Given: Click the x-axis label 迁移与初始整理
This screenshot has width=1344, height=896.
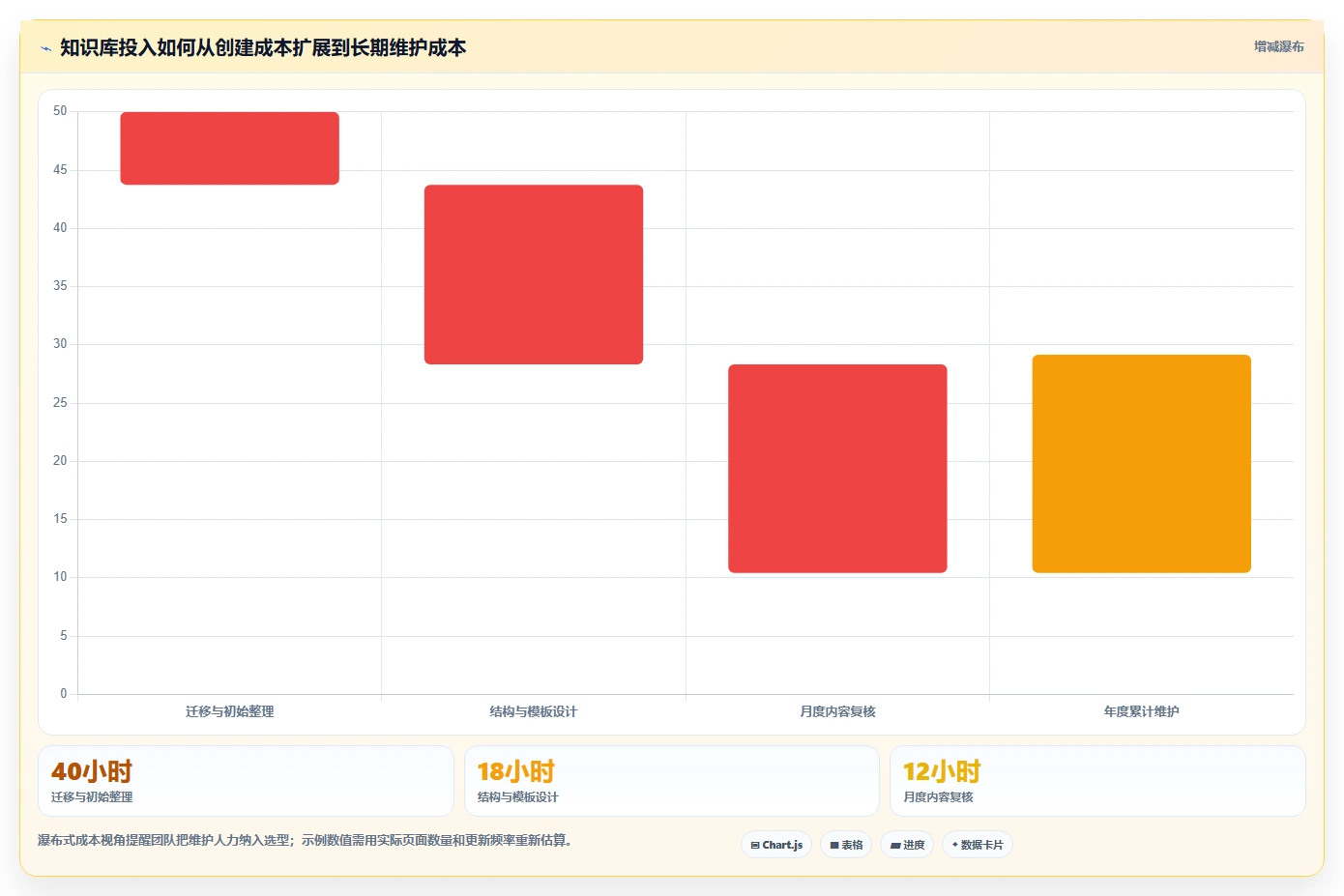Looking at the screenshot, I should [x=229, y=711].
